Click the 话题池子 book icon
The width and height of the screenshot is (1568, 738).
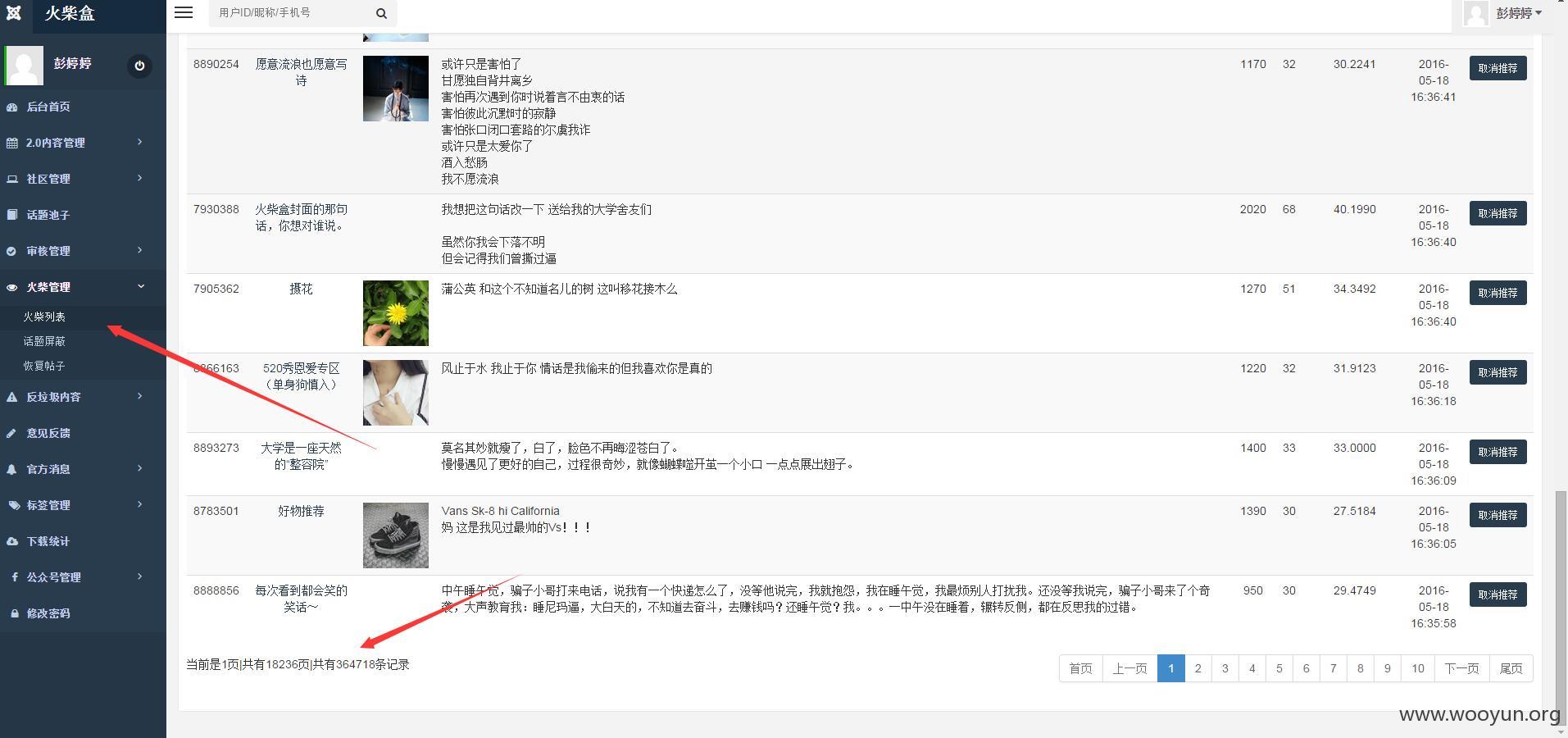11,215
